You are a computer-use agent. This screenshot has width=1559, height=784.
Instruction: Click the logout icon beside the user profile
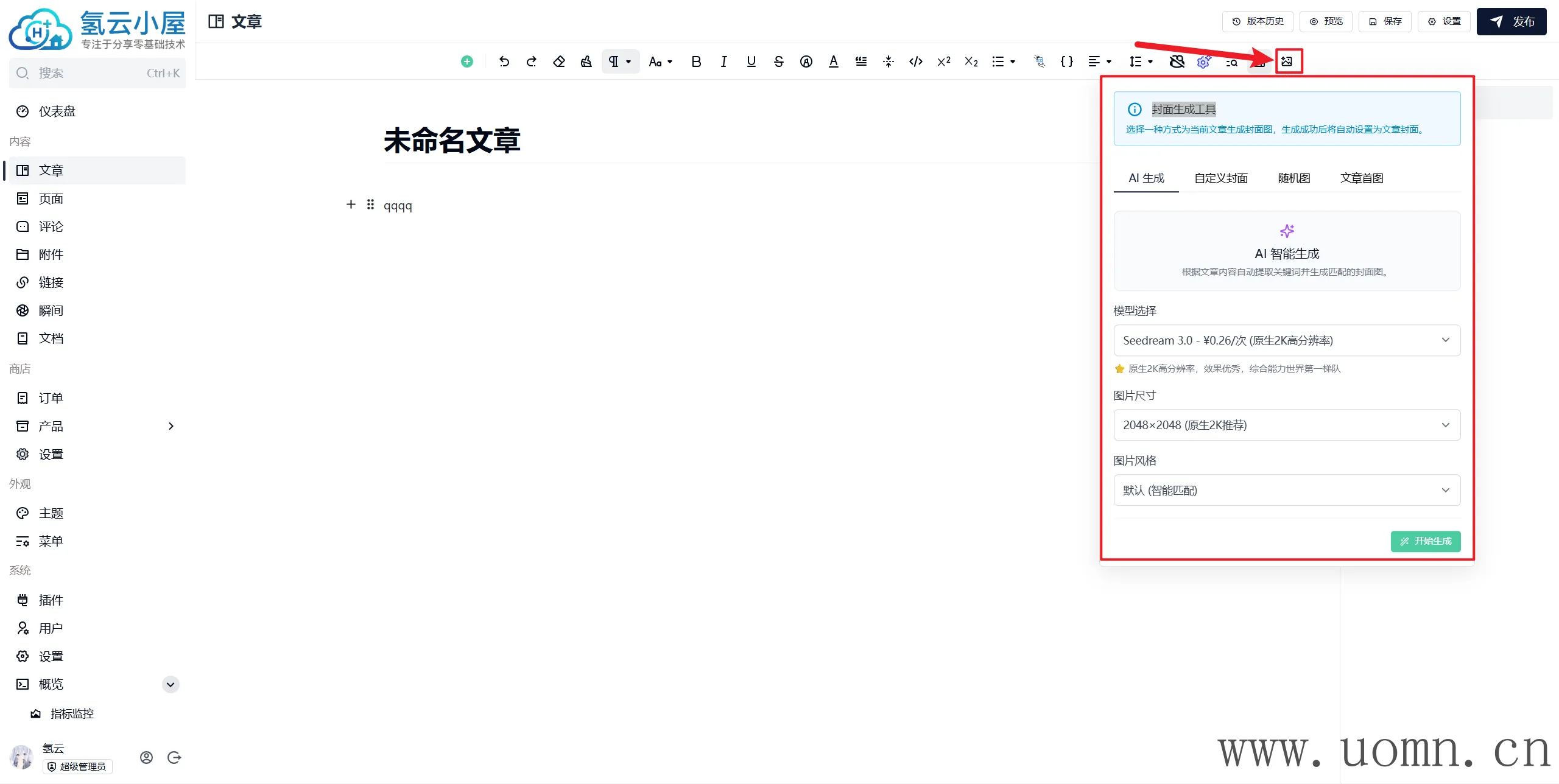coord(174,757)
